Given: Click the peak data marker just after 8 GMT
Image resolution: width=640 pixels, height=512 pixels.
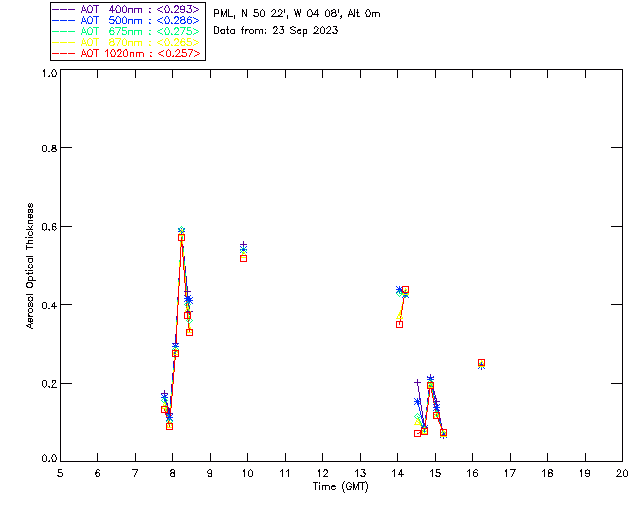Looking at the screenshot, I should pyautogui.click(x=181, y=237).
